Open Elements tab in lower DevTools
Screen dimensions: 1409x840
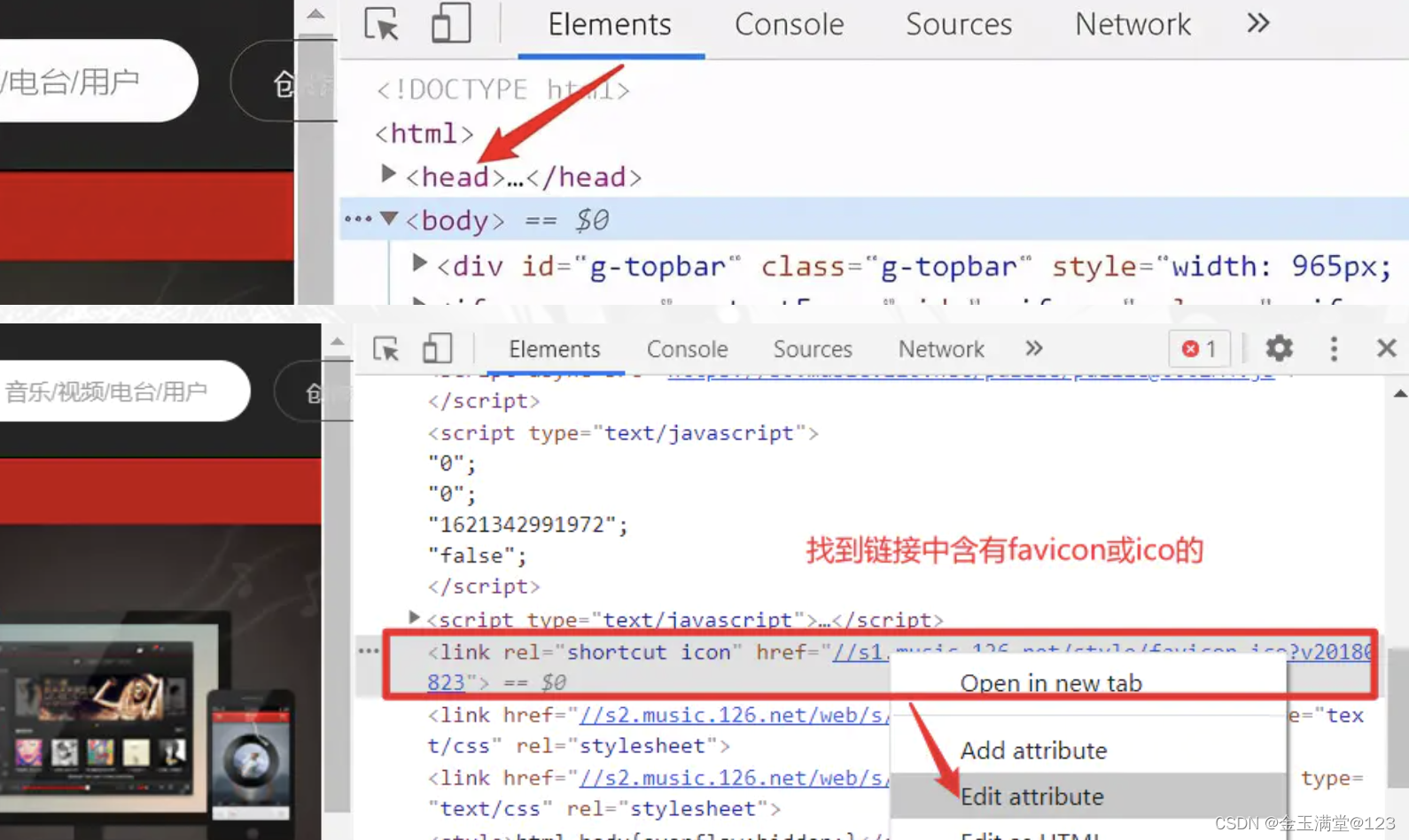pyautogui.click(x=554, y=349)
